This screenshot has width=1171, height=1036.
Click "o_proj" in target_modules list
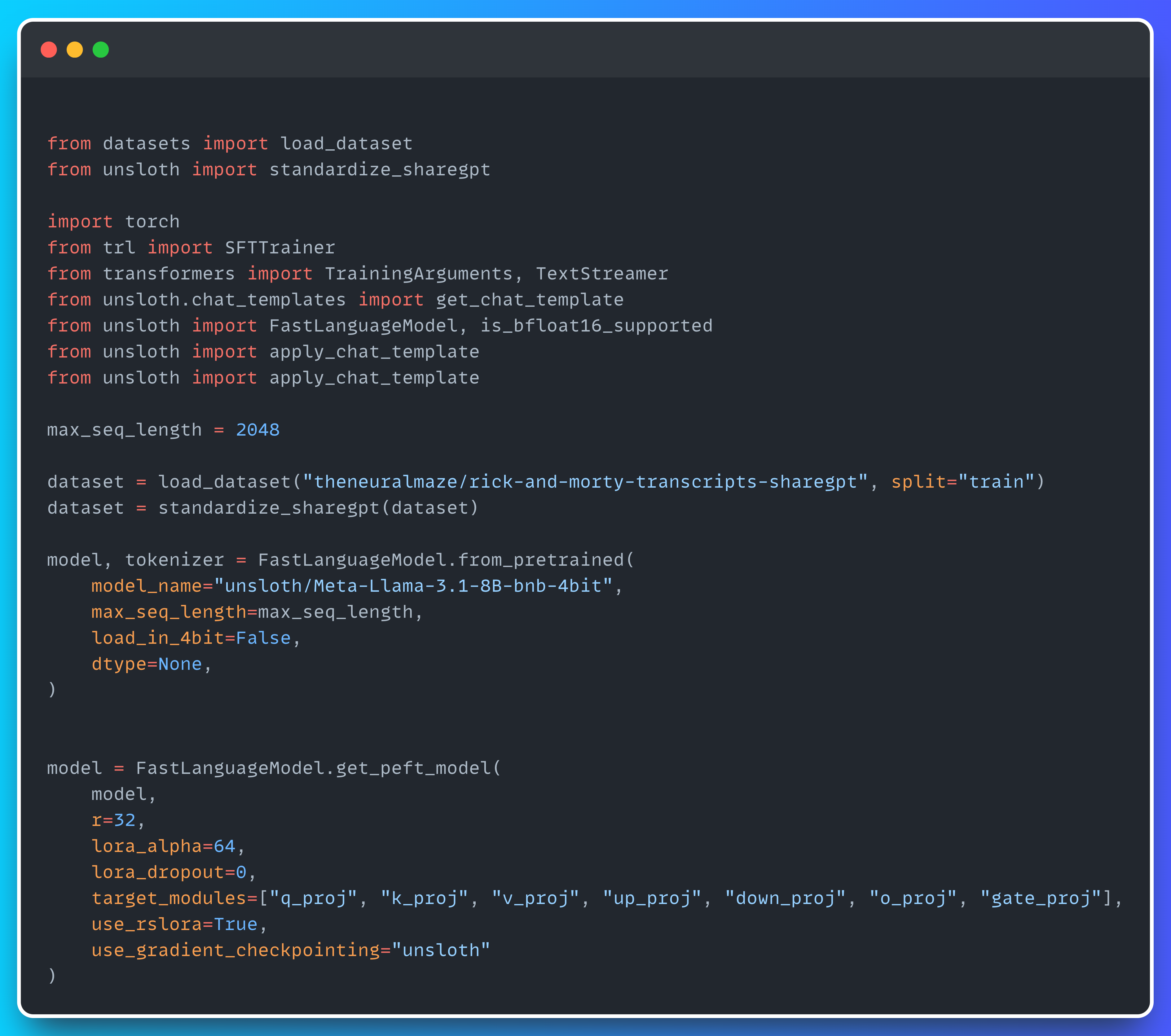913,898
